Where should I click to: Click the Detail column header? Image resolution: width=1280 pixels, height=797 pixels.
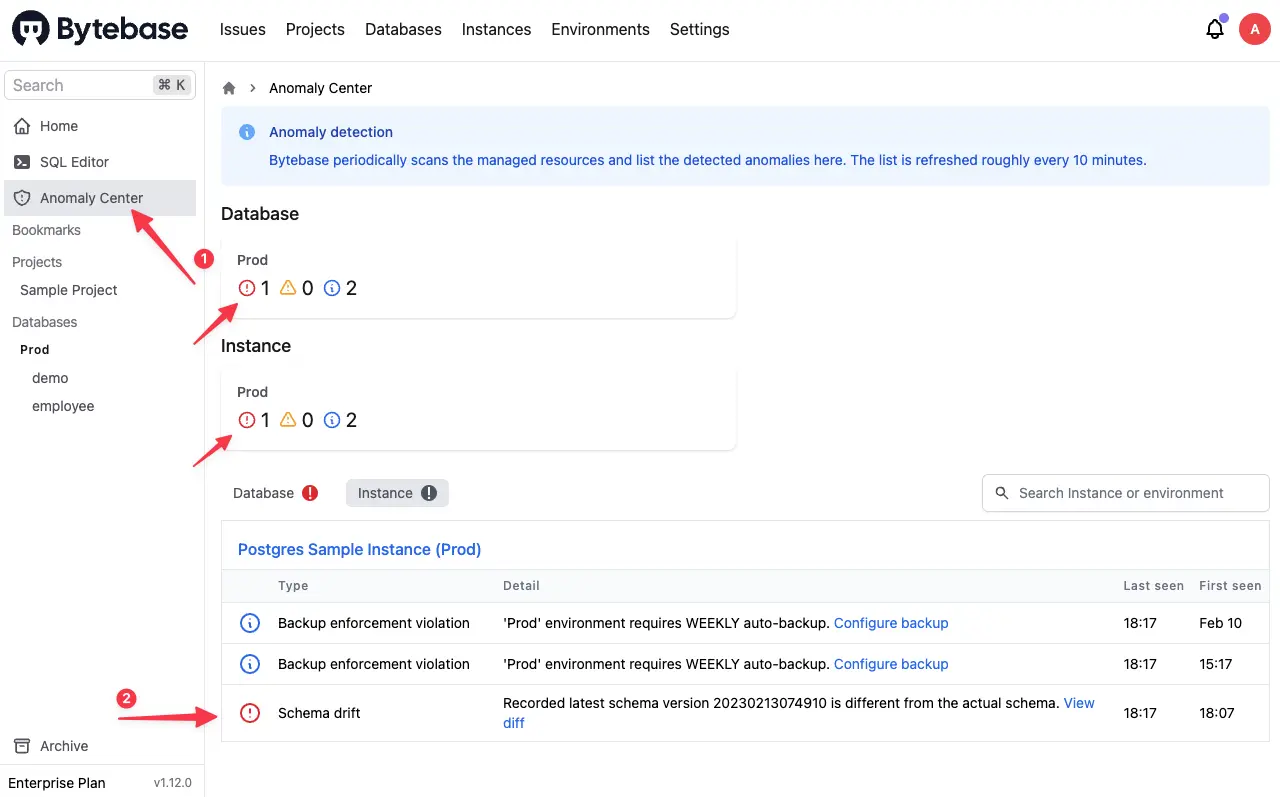point(521,586)
